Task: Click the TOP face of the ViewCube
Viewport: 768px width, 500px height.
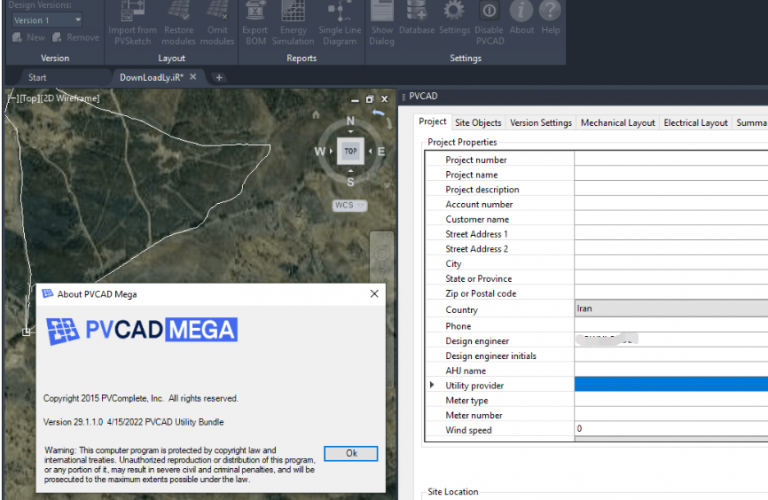Action: tap(350, 151)
